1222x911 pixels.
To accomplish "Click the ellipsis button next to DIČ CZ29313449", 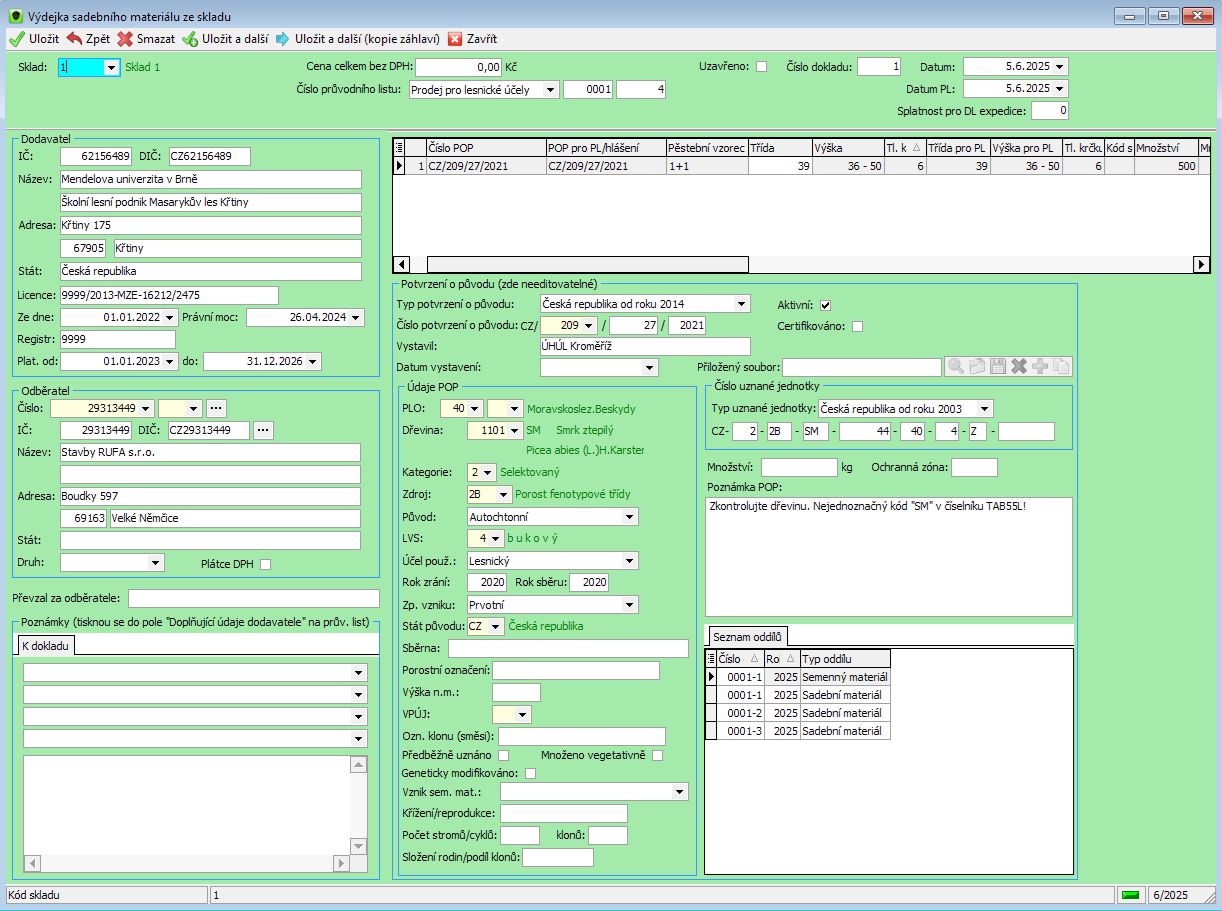I will coord(263,430).
